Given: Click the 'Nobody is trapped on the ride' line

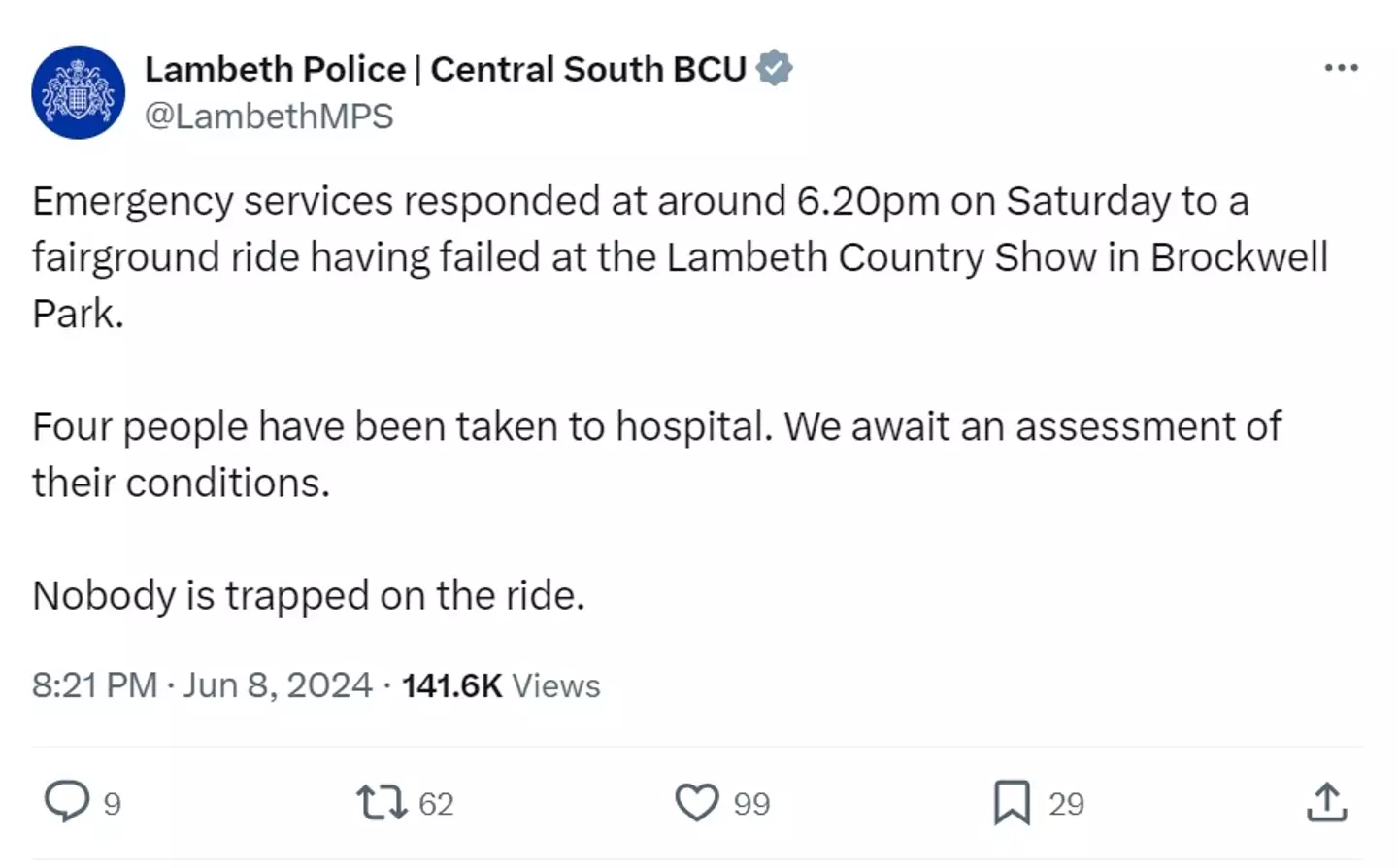Looking at the screenshot, I should tap(309, 596).
